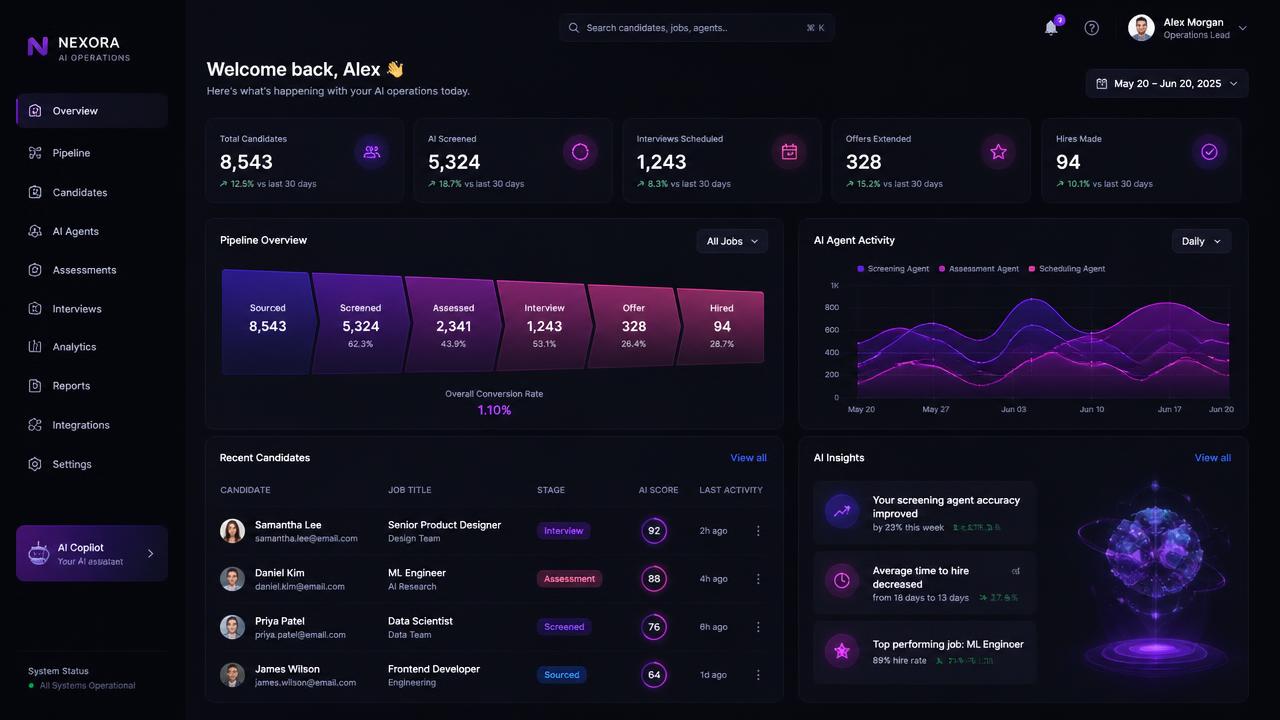Screen dimensions: 1280x720
Task: Click Samantha Lee's AI score 92 ring
Action: [x=654, y=531]
